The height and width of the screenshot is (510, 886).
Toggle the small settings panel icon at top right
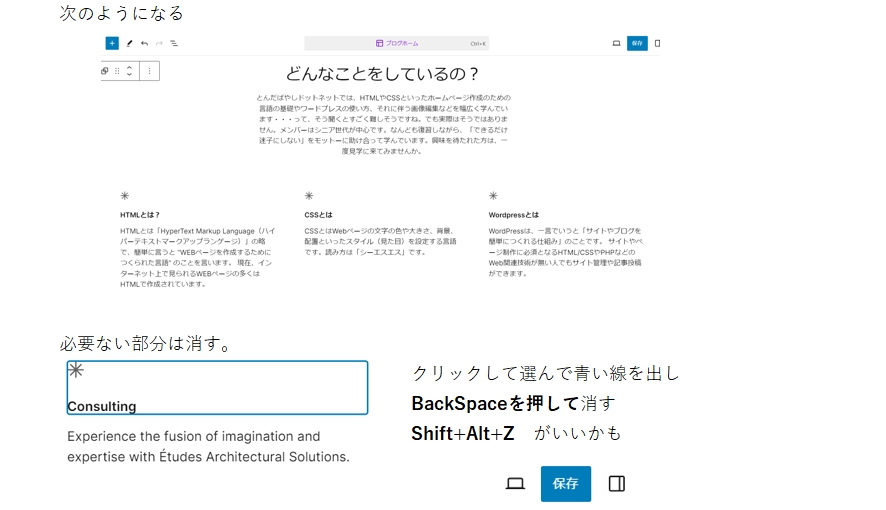click(x=657, y=44)
